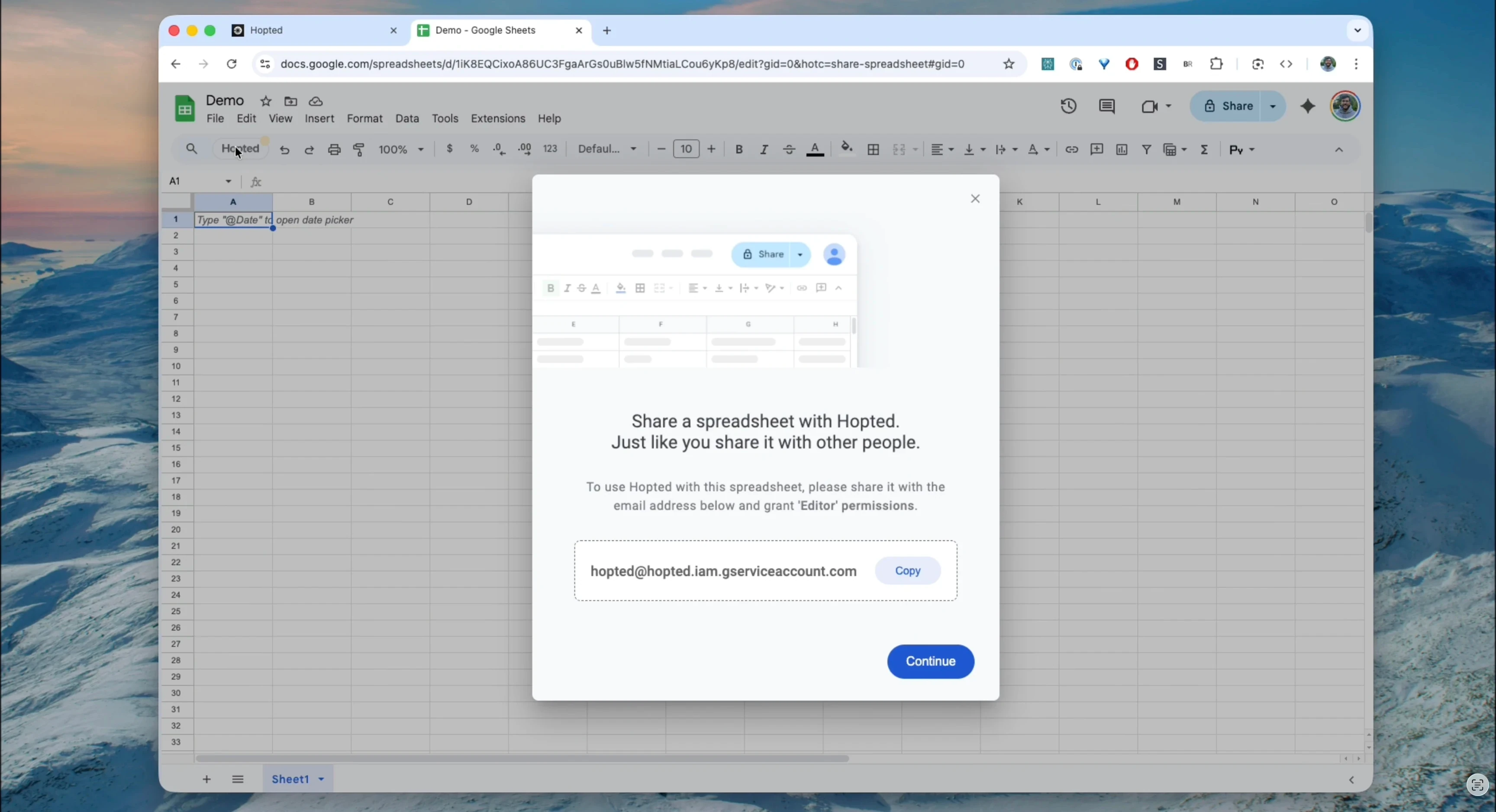Toggle italic formatting
The width and height of the screenshot is (1496, 812).
pos(764,150)
